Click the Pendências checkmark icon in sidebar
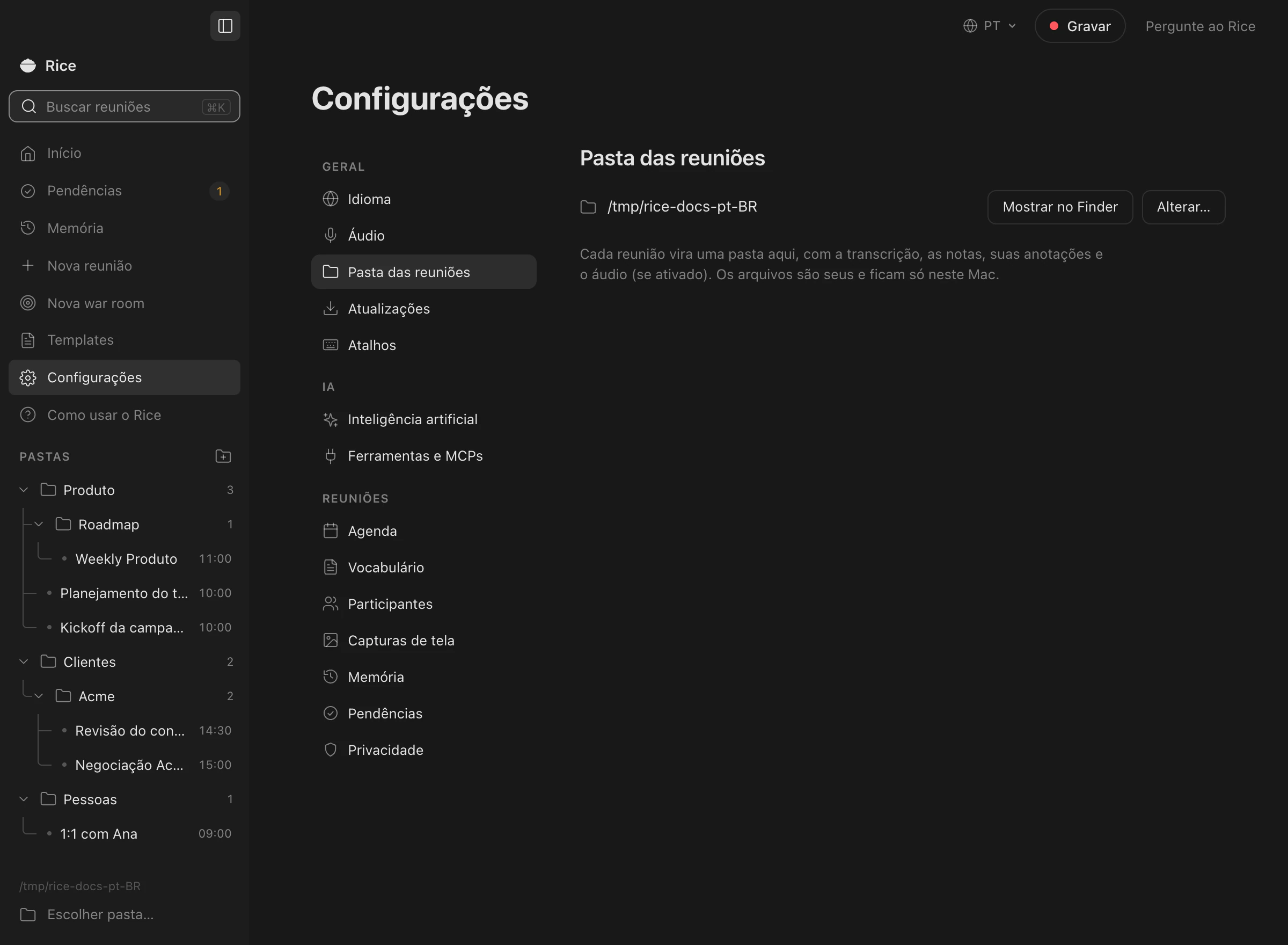The width and height of the screenshot is (1288, 945). [x=28, y=191]
